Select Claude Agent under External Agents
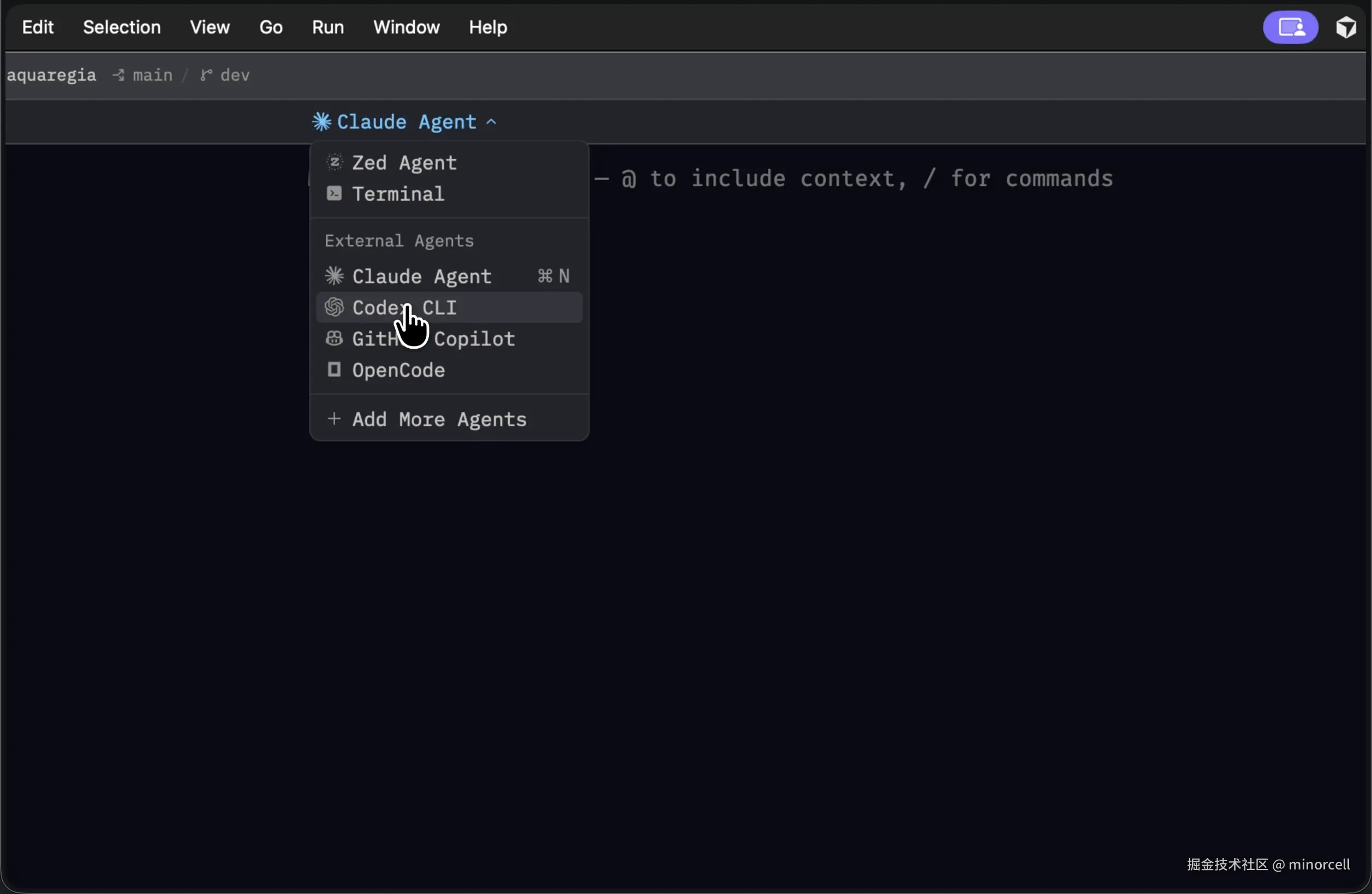 click(x=449, y=276)
